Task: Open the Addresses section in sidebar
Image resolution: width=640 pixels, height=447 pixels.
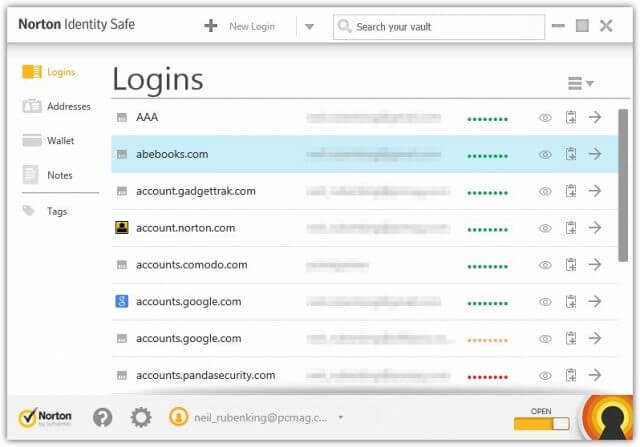Action: (x=56, y=106)
